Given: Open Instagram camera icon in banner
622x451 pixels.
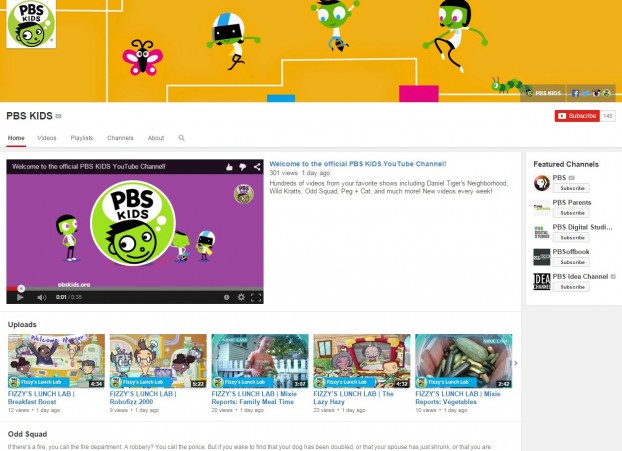Looking at the screenshot, I should (x=596, y=93).
